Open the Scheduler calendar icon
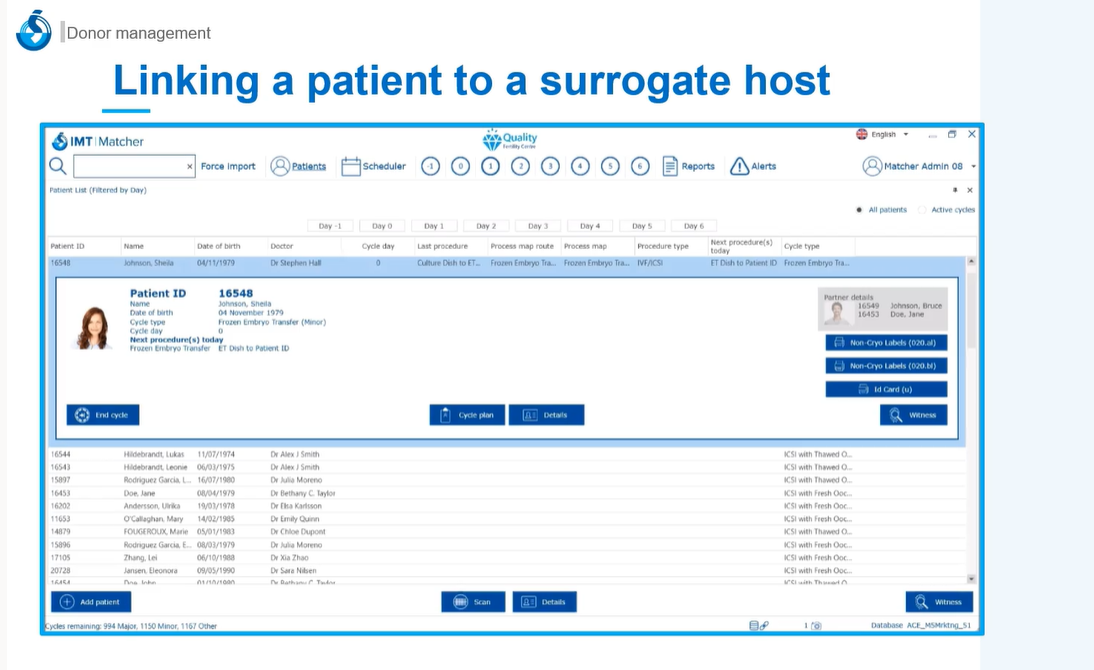The height and width of the screenshot is (670, 1094). [351, 167]
